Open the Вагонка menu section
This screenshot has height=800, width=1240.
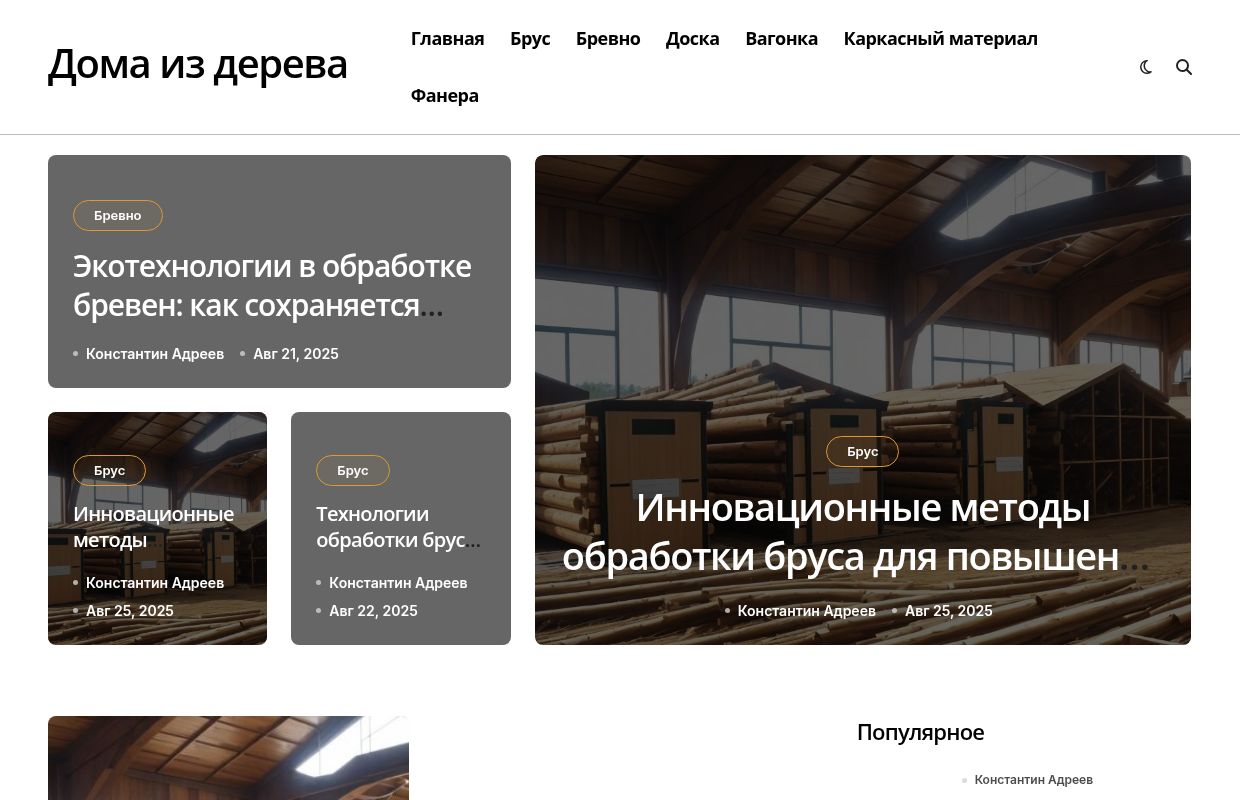pyautogui.click(x=781, y=38)
